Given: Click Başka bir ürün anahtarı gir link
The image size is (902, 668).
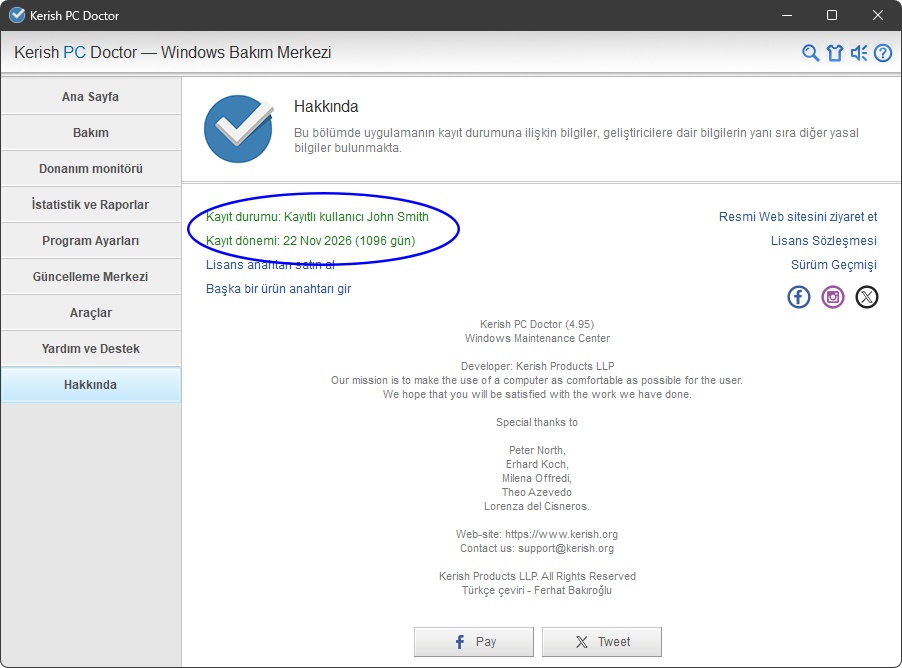Looking at the screenshot, I should (x=278, y=289).
